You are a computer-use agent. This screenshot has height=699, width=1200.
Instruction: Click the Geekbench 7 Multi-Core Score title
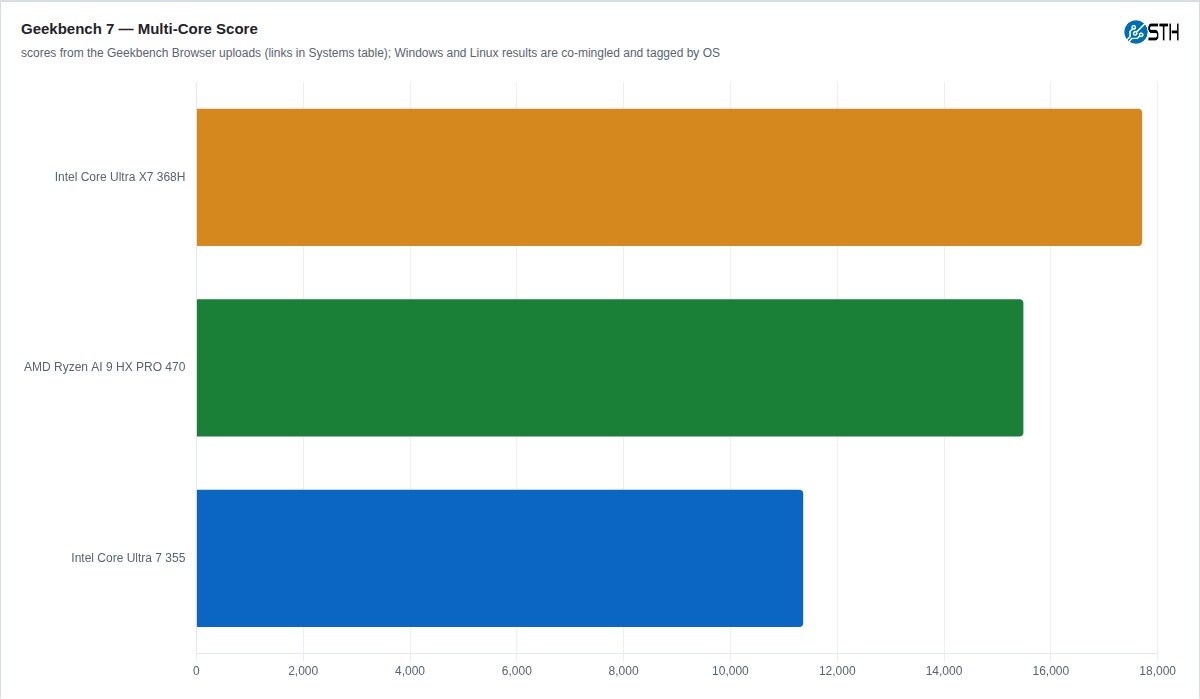pos(139,29)
